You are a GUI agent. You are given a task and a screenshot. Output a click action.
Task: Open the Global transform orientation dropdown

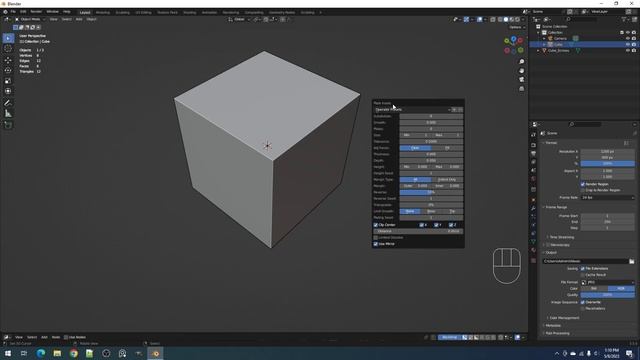pos(239,19)
